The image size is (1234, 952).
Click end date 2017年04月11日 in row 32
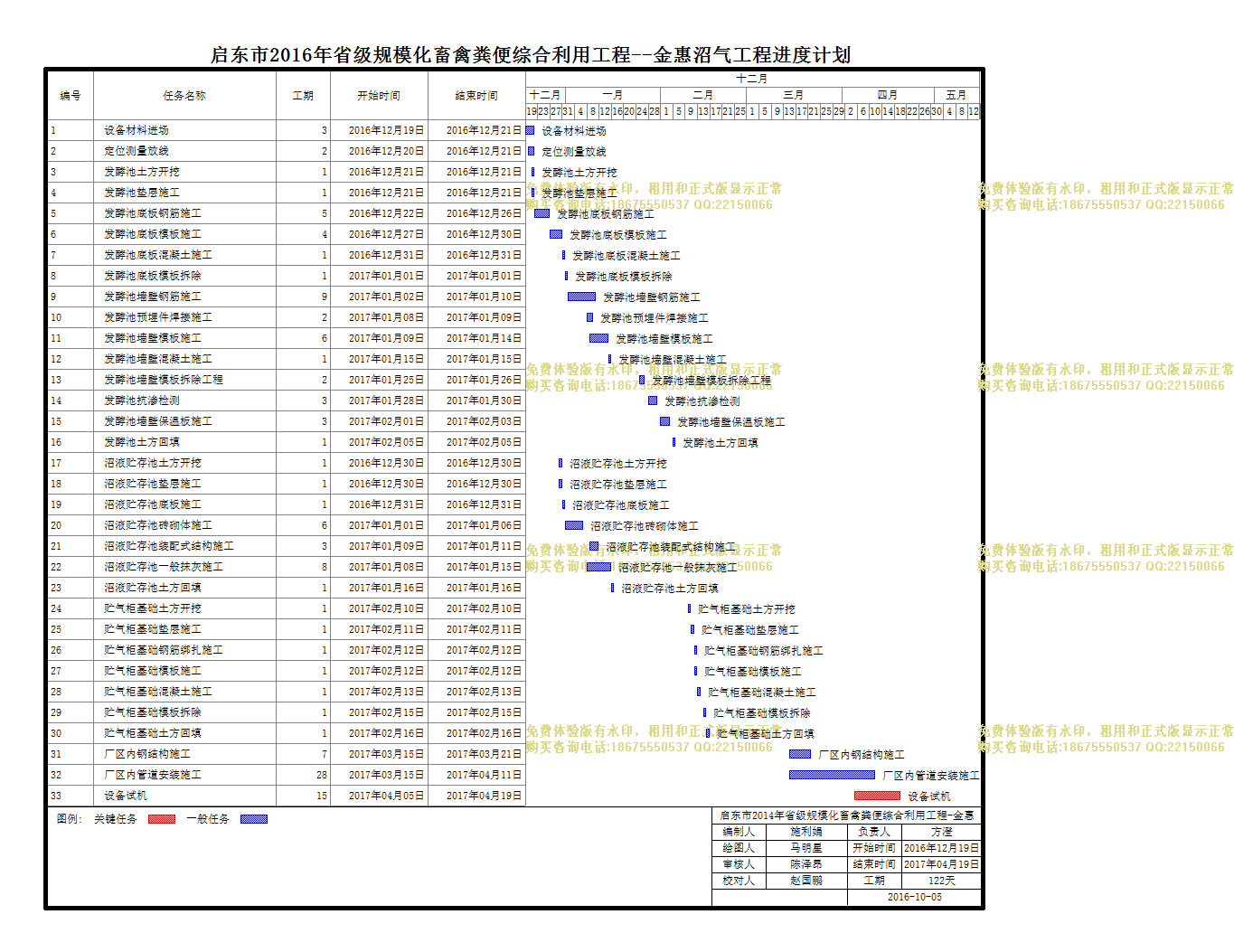484,775
